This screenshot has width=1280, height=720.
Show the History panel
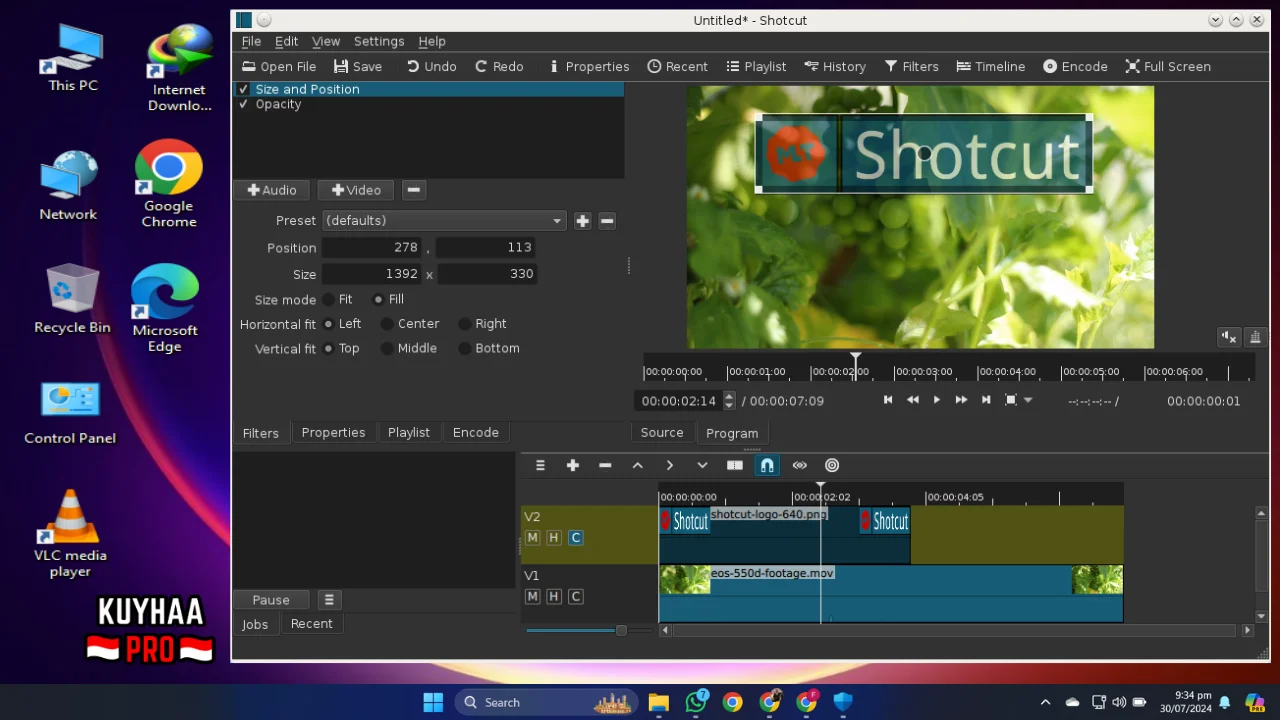(x=835, y=66)
